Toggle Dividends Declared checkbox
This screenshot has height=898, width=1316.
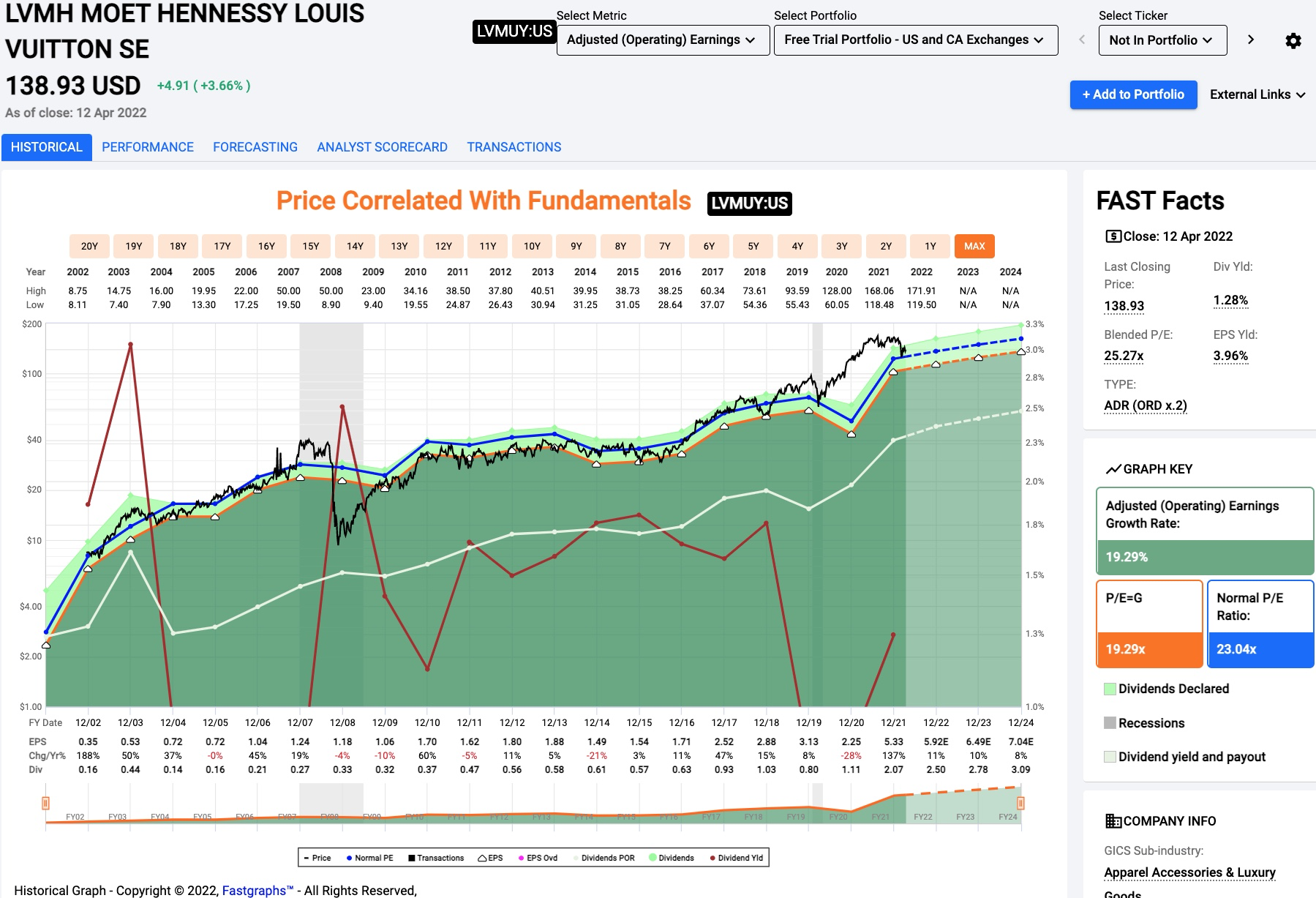coord(1110,689)
